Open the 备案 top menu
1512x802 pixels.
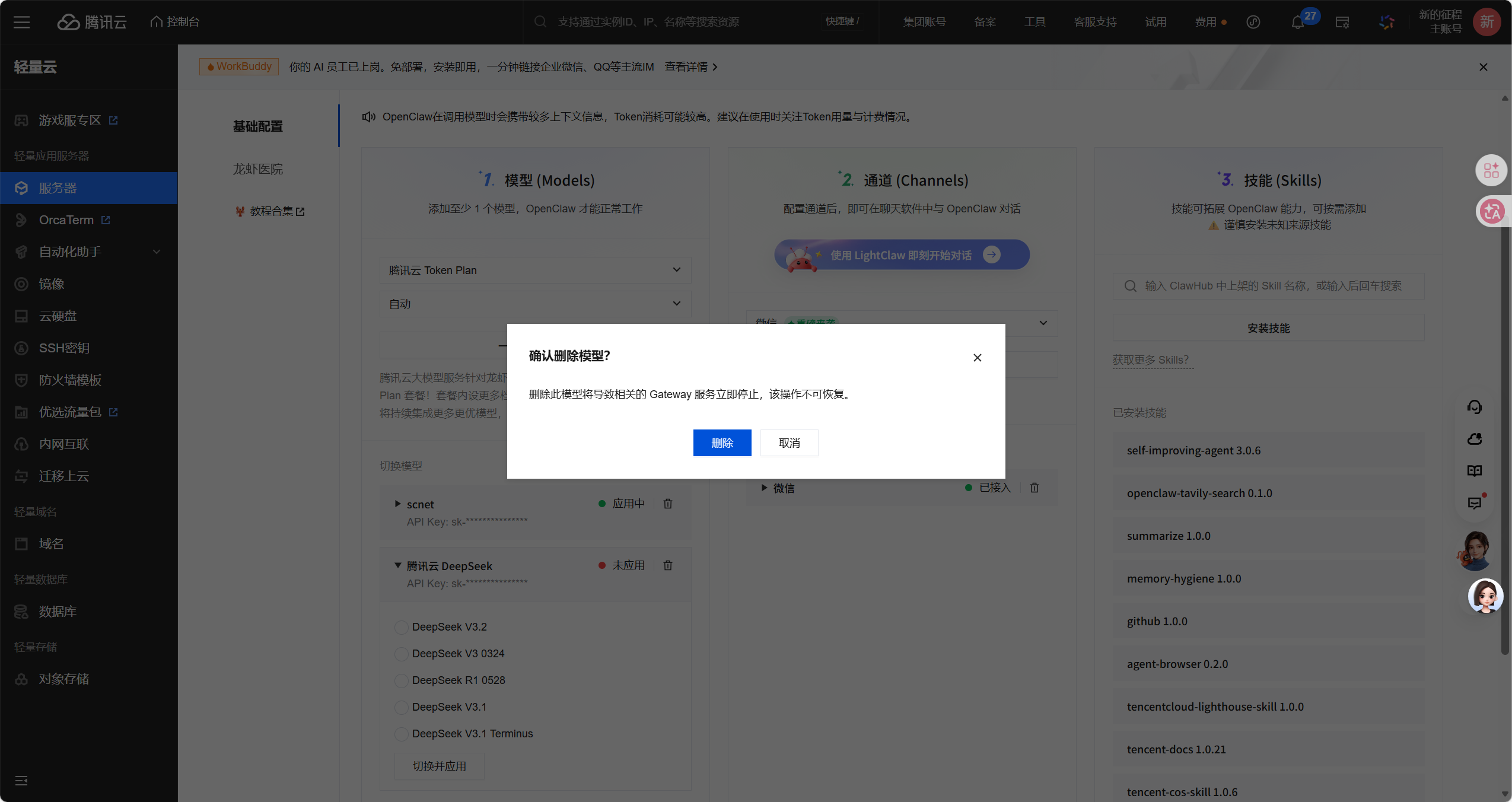(985, 22)
